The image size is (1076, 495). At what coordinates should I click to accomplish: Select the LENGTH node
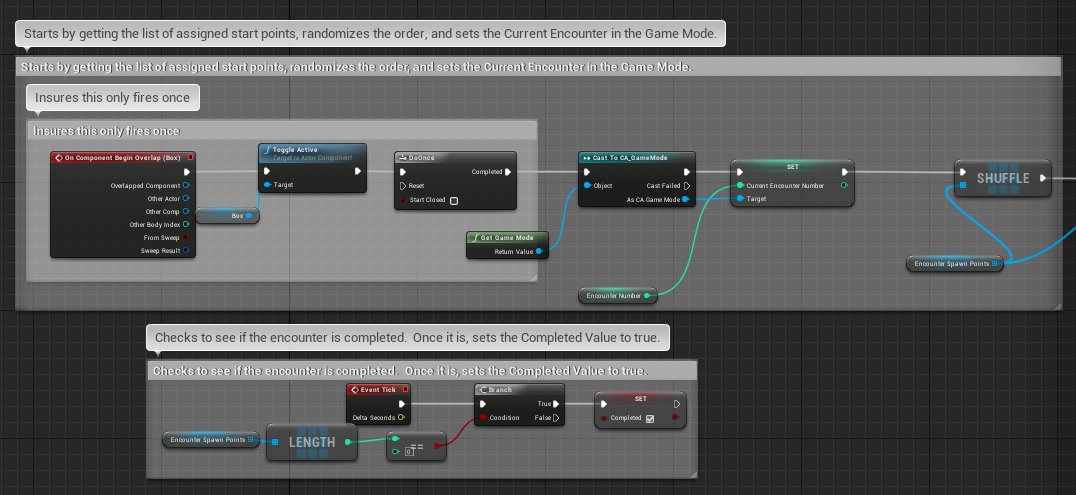point(312,442)
